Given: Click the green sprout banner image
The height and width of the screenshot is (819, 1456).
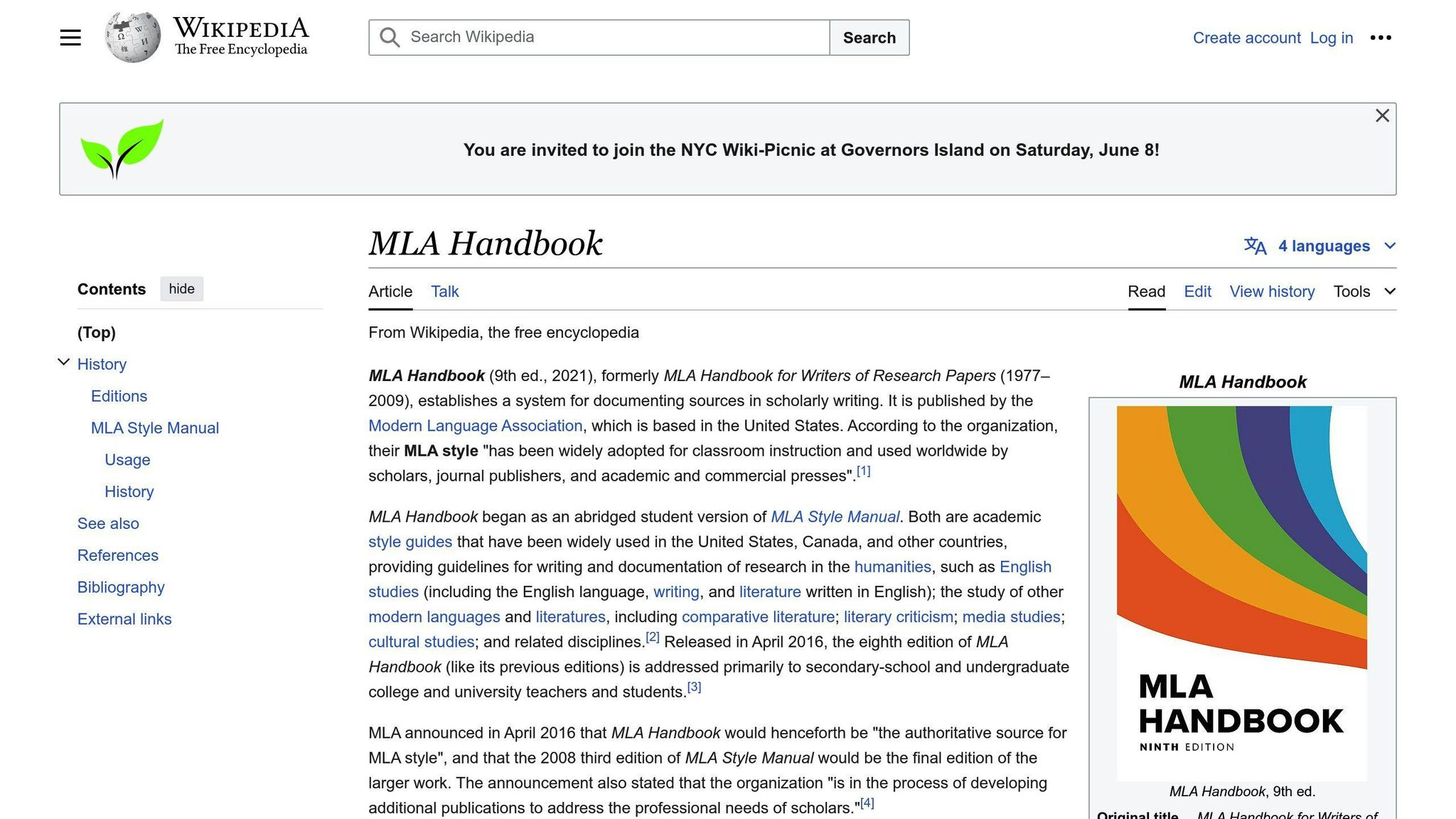Looking at the screenshot, I should [121, 148].
